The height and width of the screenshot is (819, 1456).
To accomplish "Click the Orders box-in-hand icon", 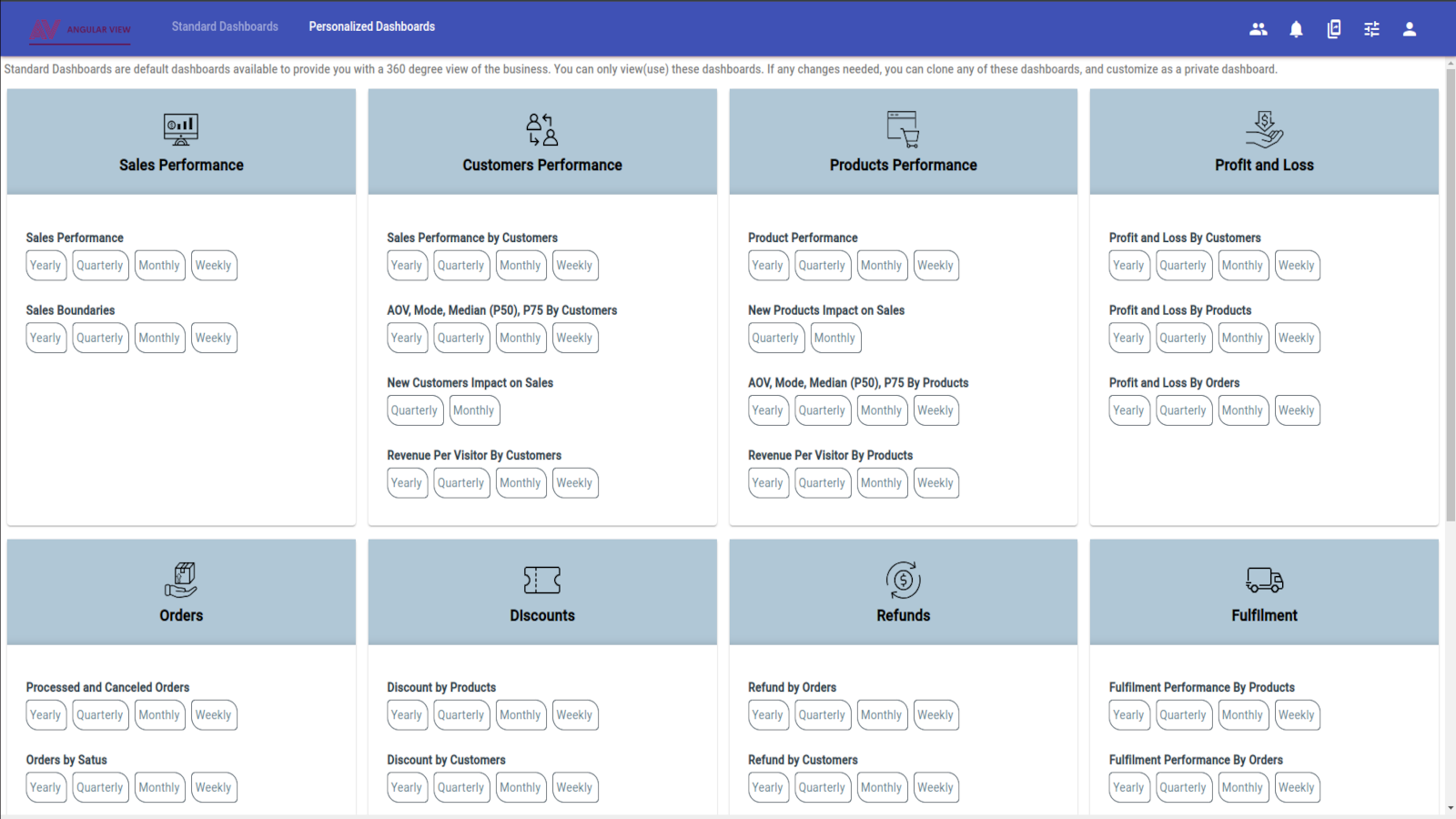I will pyautogui.click(x=181, y=580).
